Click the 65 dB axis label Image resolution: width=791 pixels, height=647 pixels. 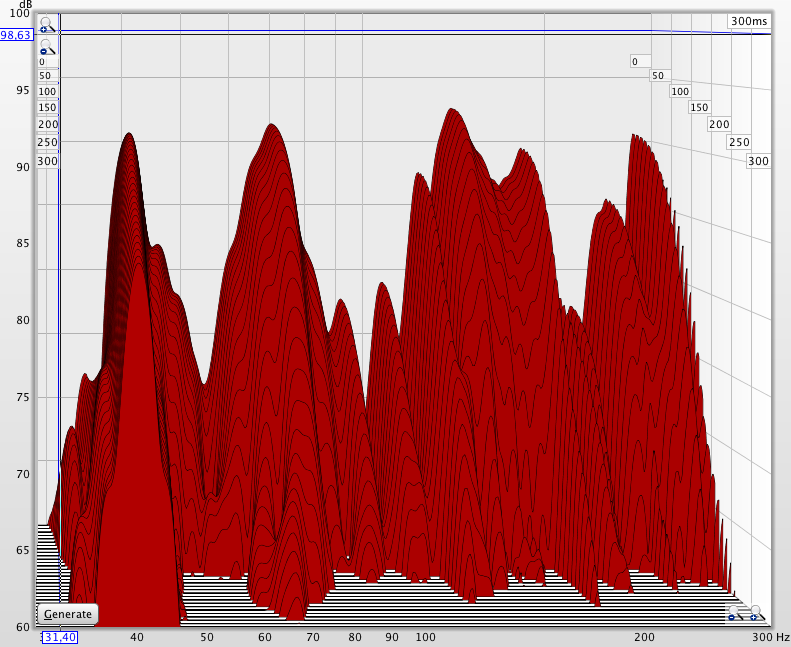tap(23, 550)
